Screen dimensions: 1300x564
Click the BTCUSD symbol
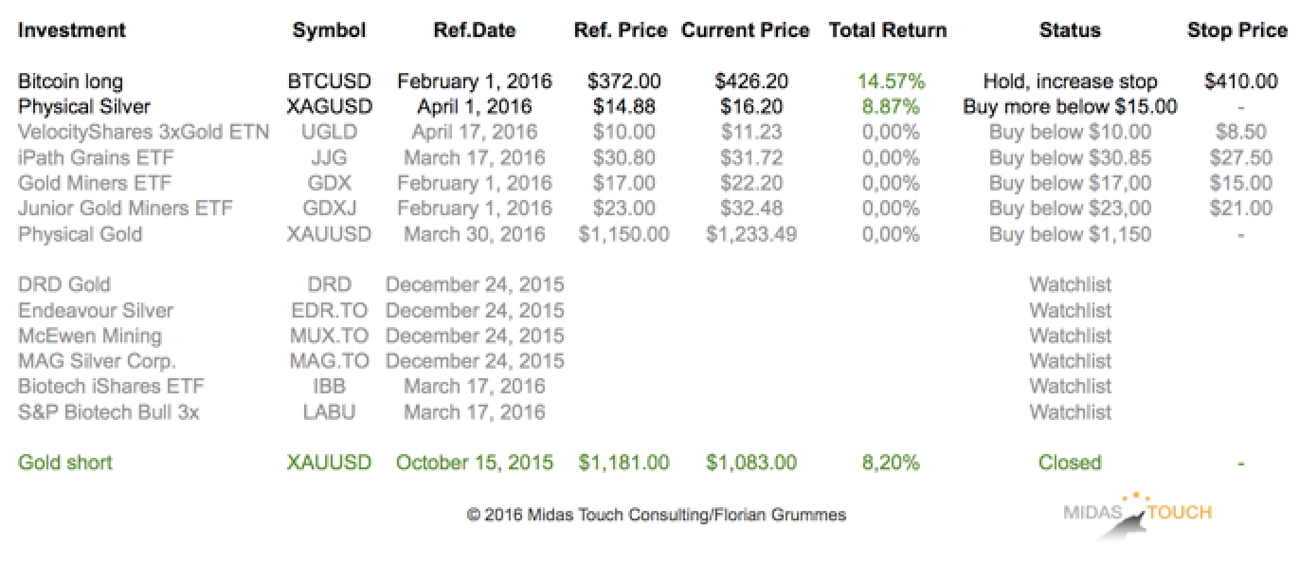329,82
